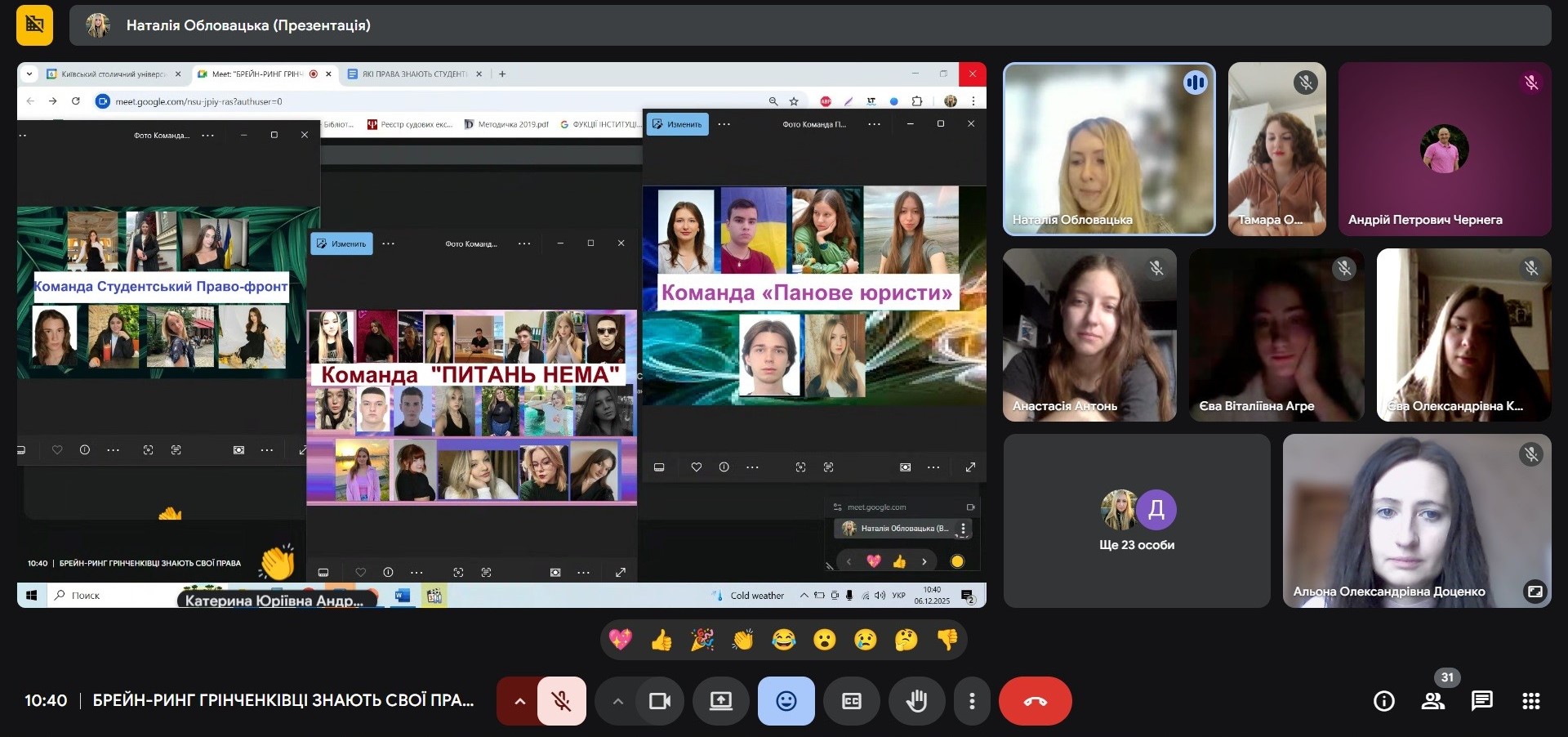Open more options three-dot menu

point(971,701)
